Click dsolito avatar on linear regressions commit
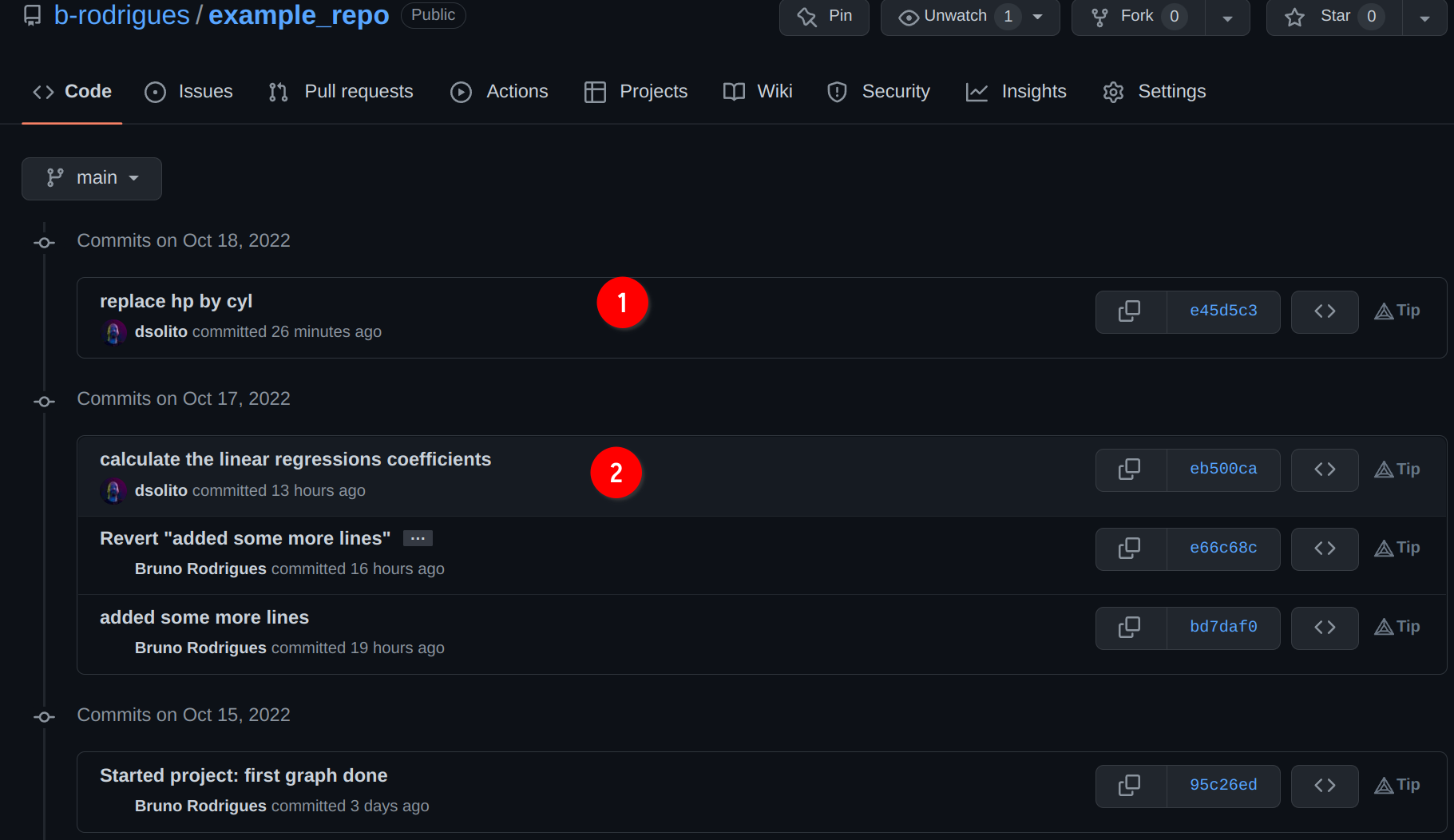The image size is (1454, 840). pyautogui.click(x=114, y=490)
